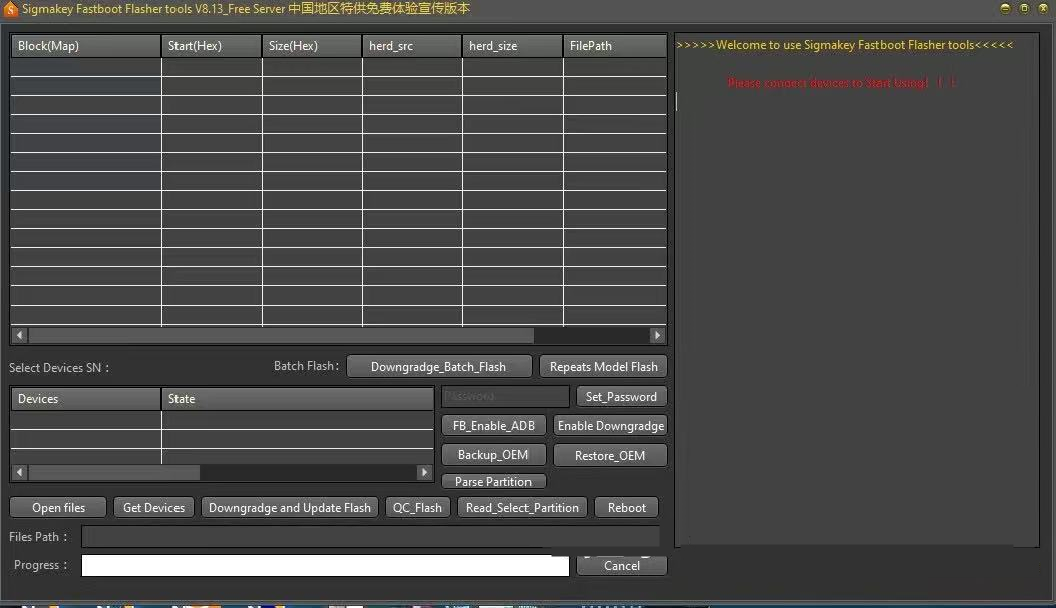Click right arrow of partition table scrollbar
This screenshot has height=608, width=1056.
pyautogui.click(x=657, y=335)
